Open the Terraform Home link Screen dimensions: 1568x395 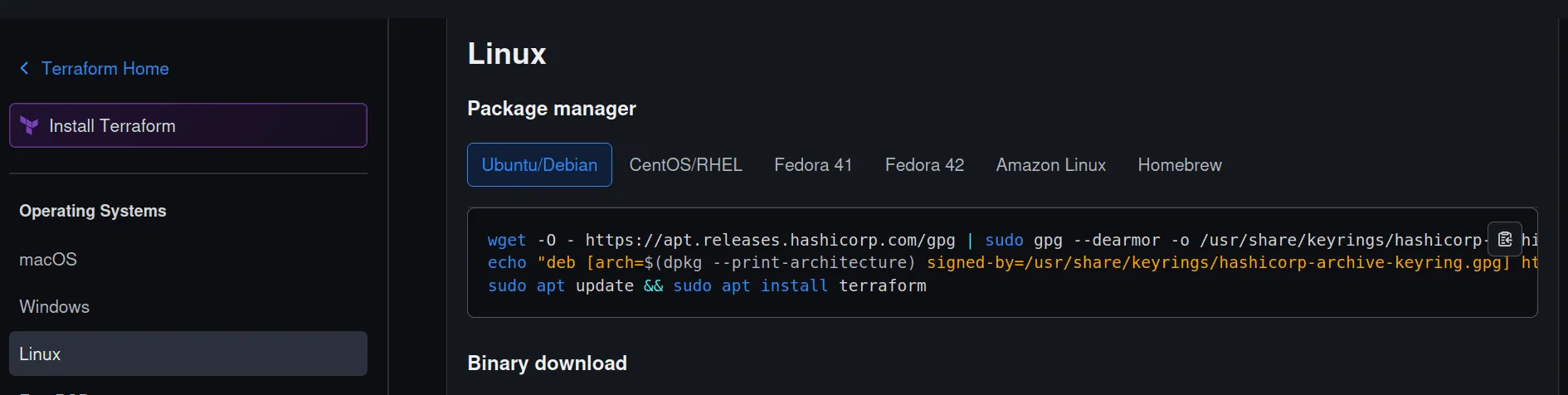[x=105, y=68]
